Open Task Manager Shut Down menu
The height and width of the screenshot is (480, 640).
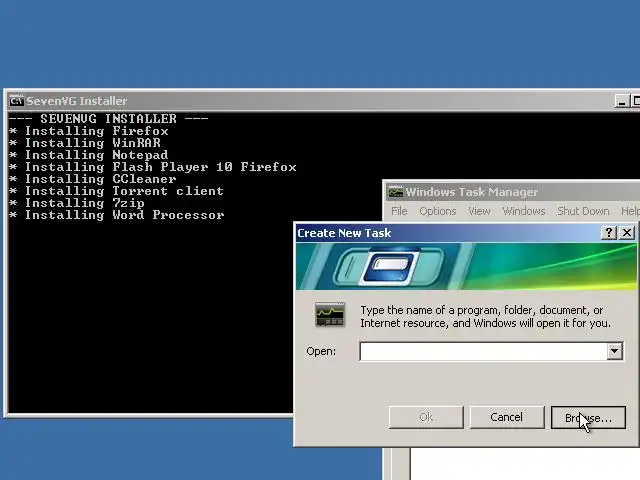[x=583, y=211]
